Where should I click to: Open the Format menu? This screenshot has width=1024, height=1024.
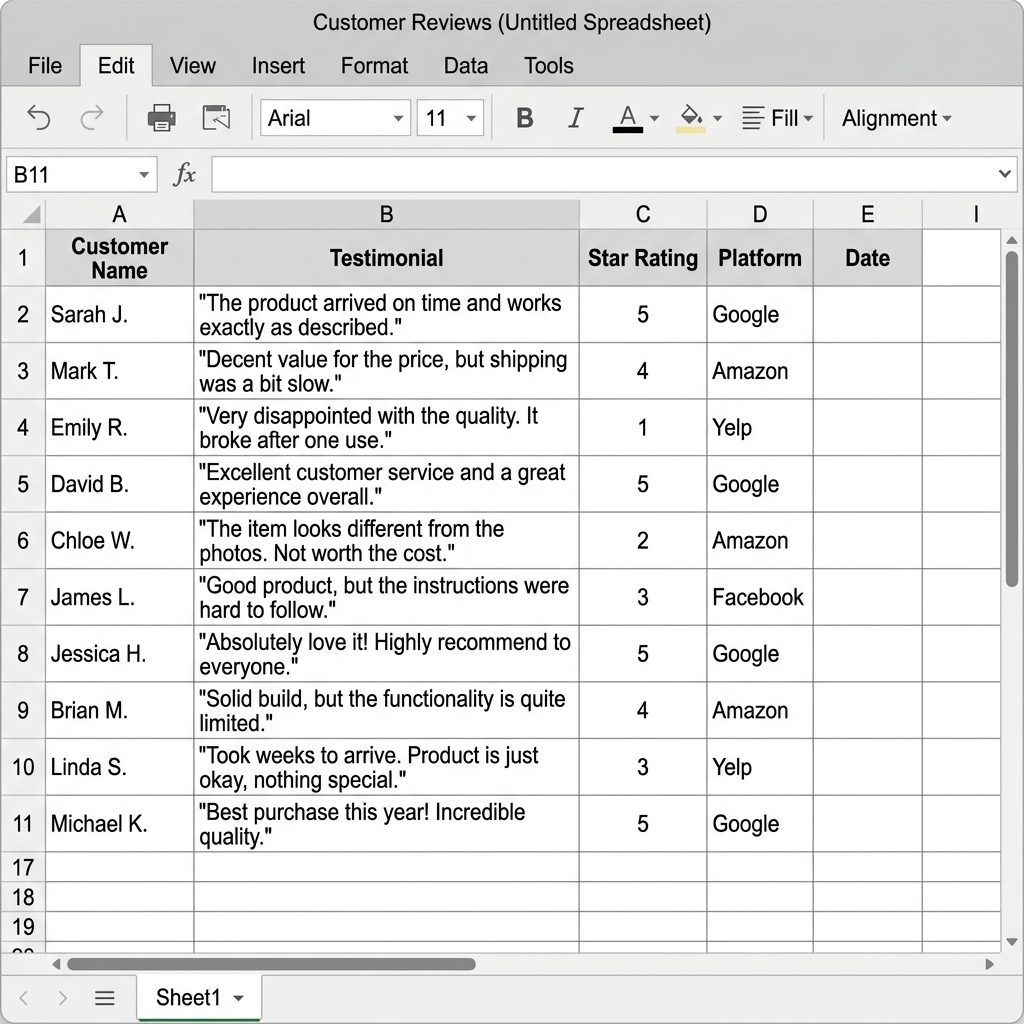(x=374, y=66)
